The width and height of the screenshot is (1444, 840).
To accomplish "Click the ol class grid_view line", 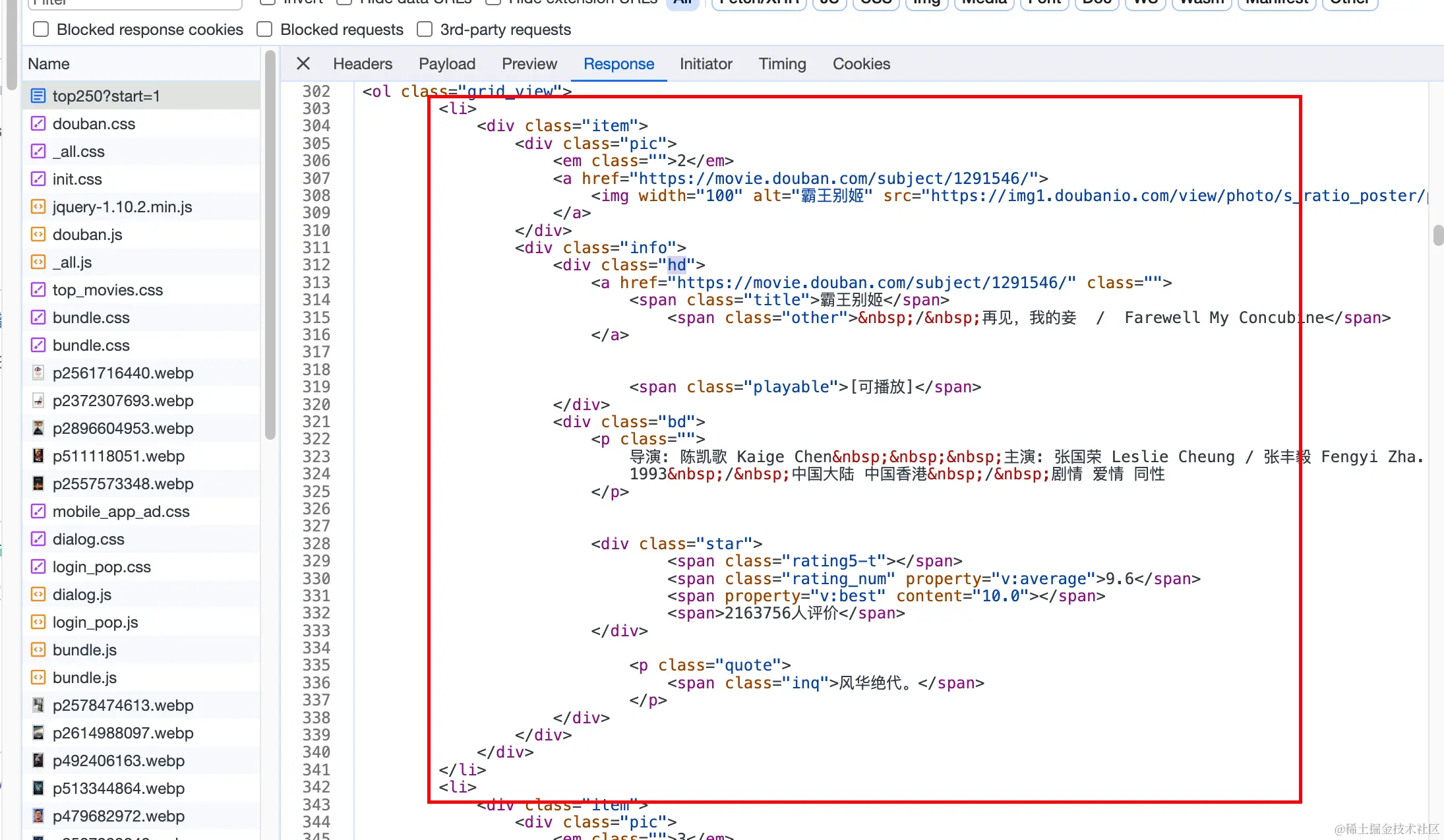I will pos(467,91).
